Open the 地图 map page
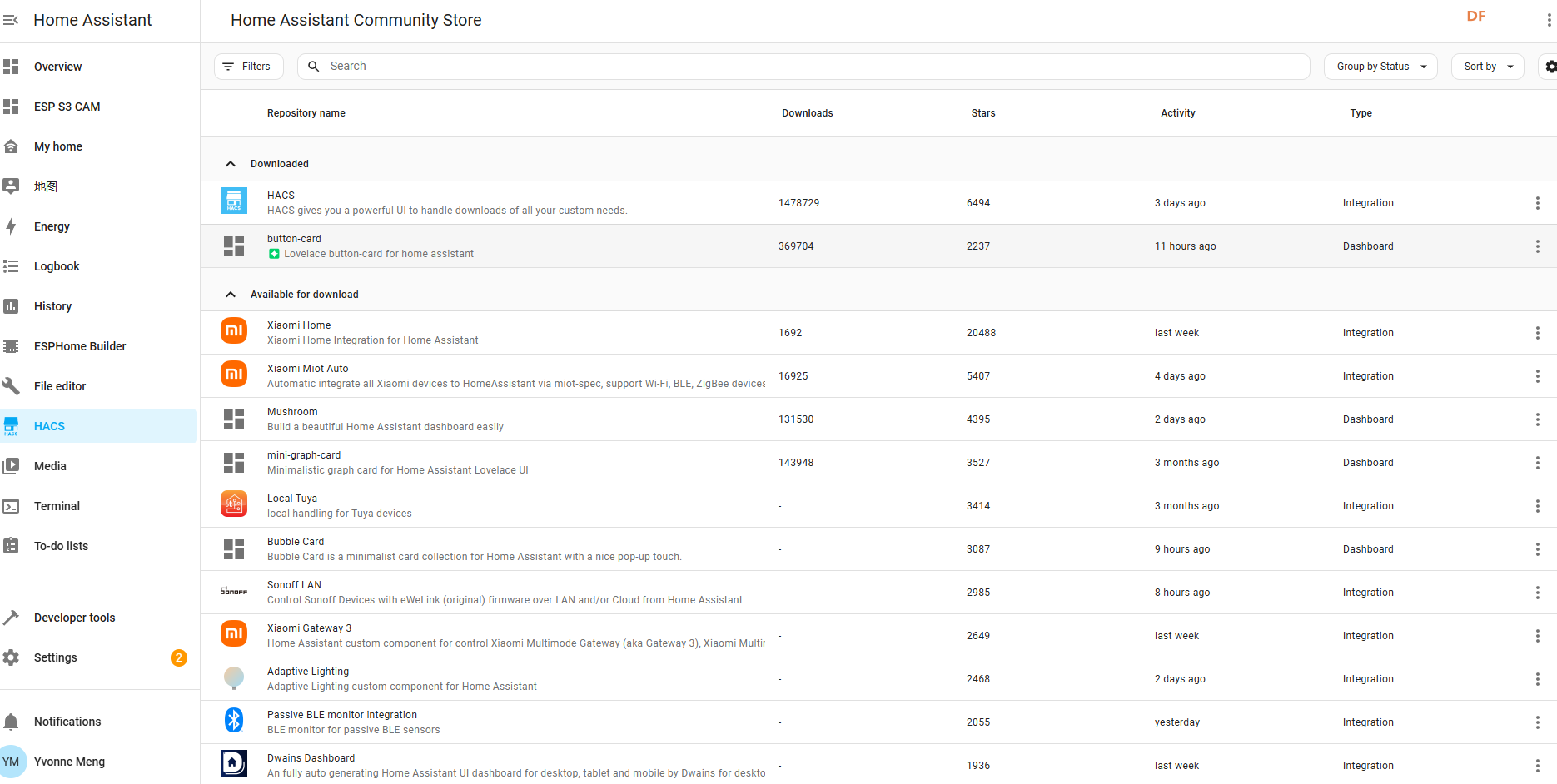 (x=98, y=186)
